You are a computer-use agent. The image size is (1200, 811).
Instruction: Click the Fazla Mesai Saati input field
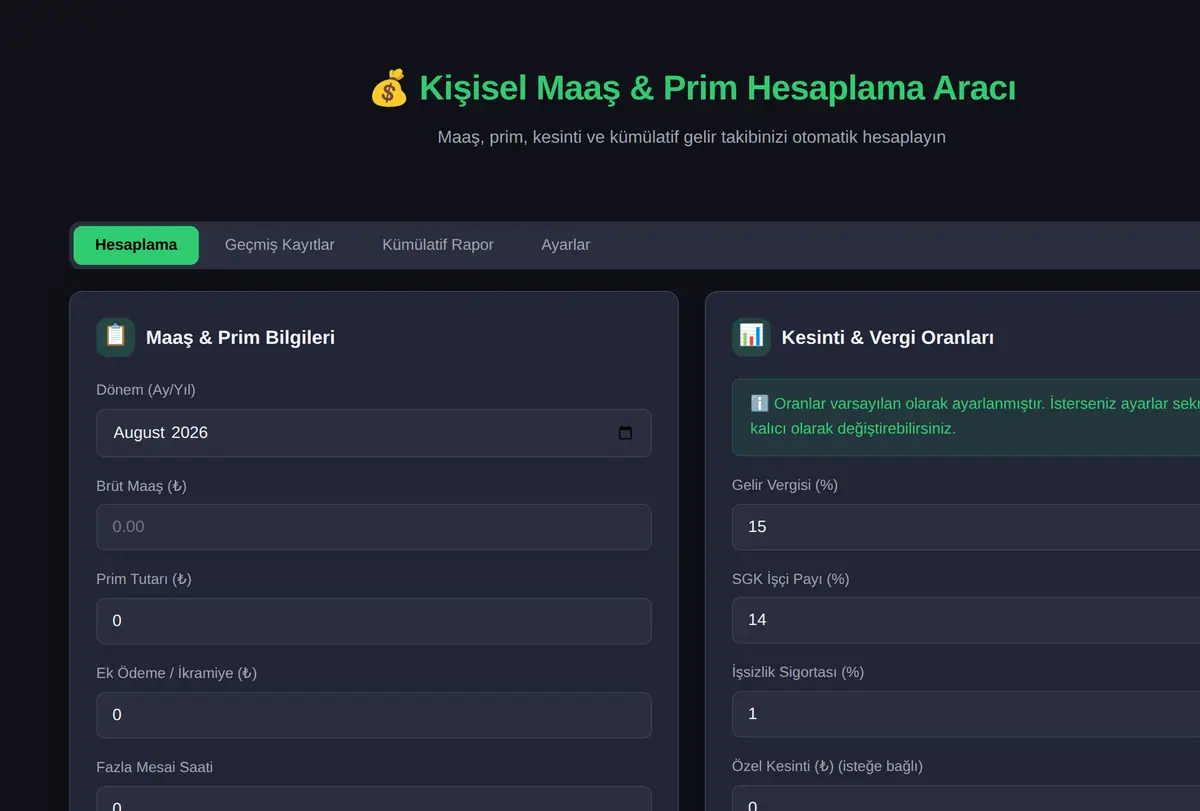pos(374,799)
